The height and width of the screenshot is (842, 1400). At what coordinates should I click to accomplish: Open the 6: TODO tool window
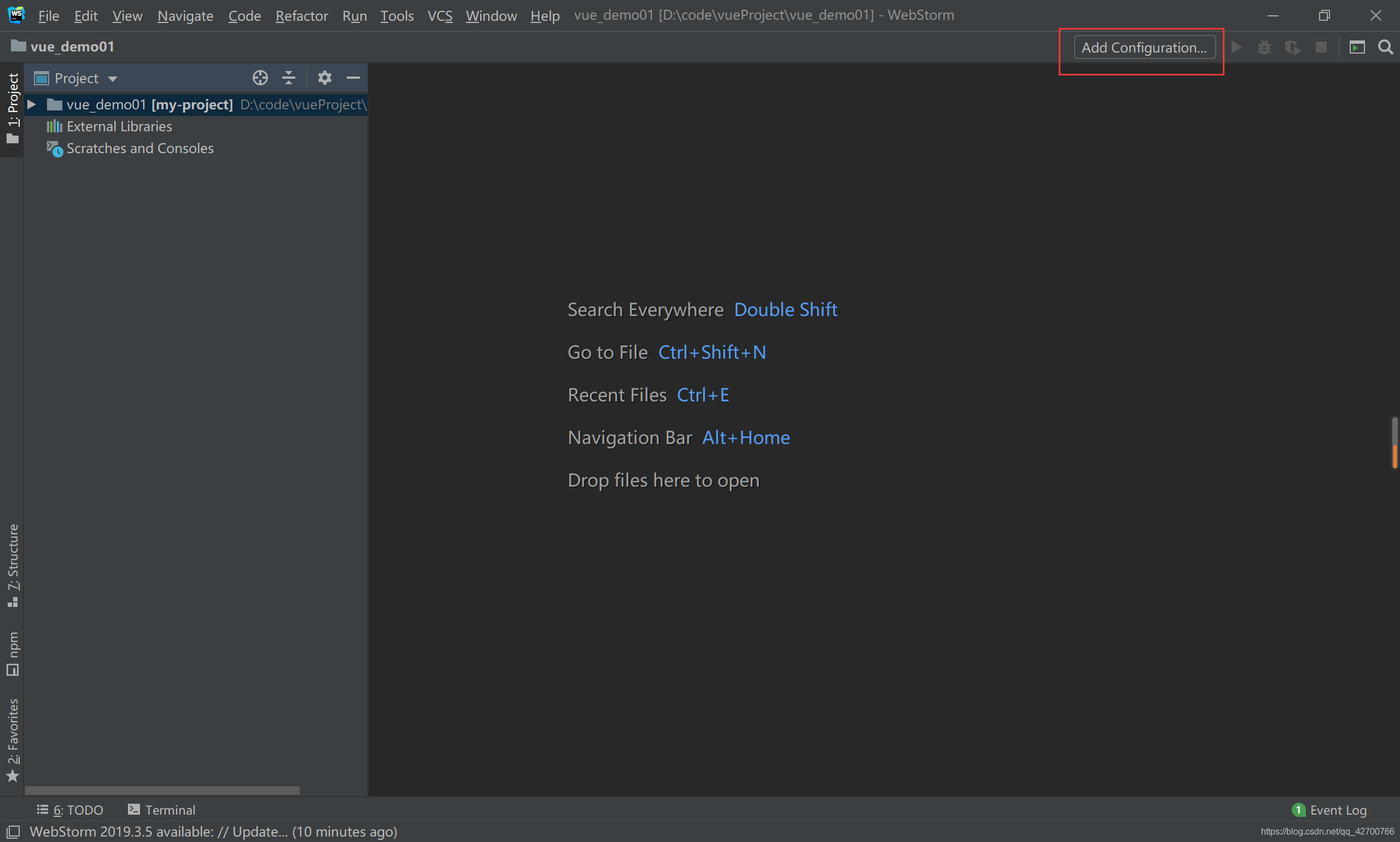tap(70, 810)
